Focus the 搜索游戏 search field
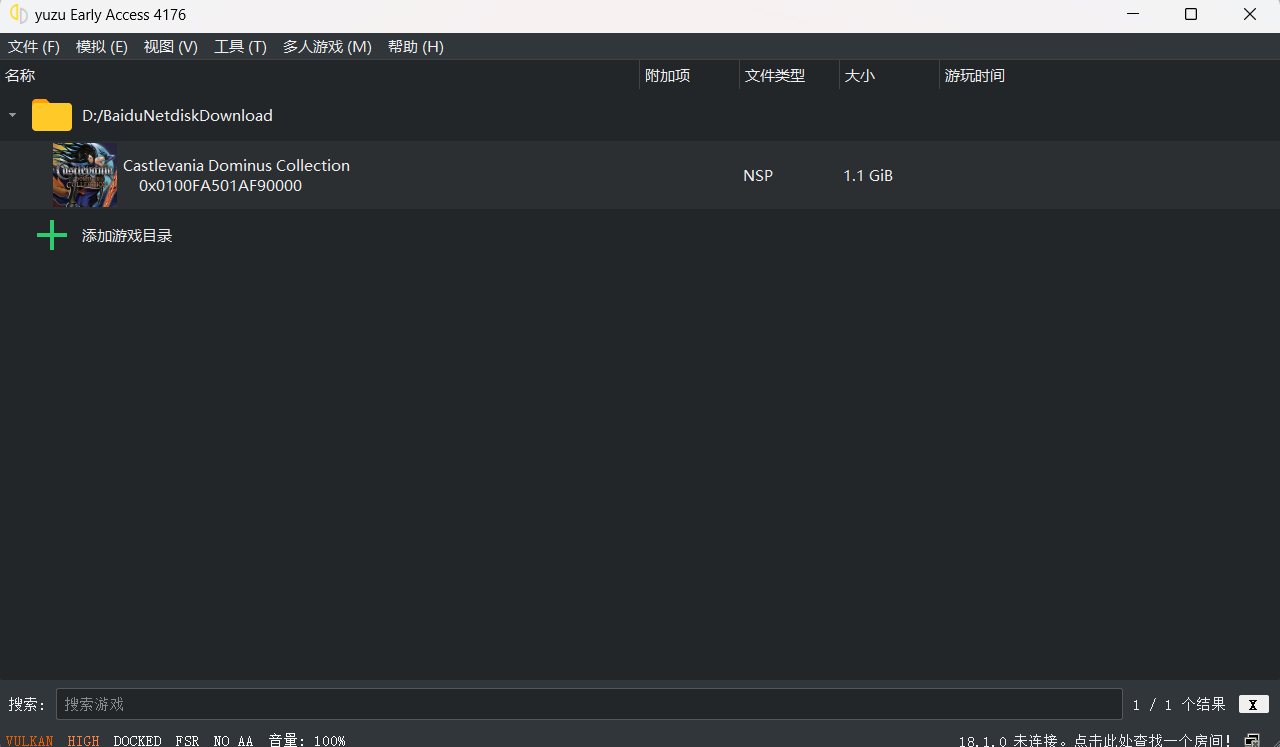 pyautogui.click(x=589, y=704)
